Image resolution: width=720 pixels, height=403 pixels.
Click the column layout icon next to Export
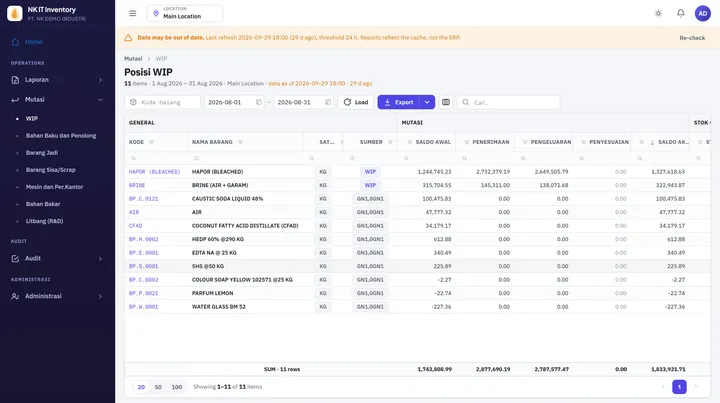click(x=446, y=102)
